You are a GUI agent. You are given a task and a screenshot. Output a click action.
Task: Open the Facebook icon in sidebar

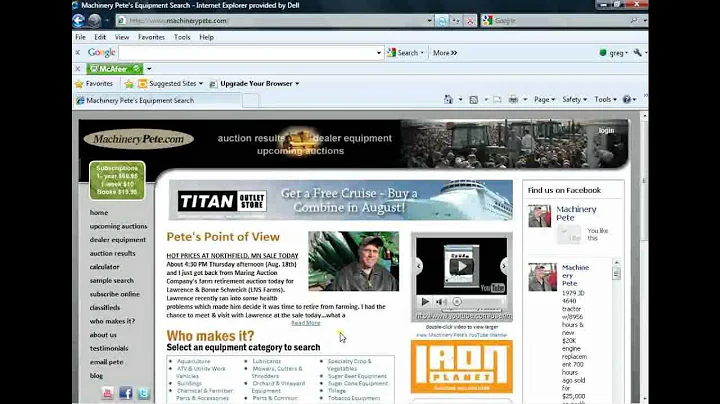[126, 393]
